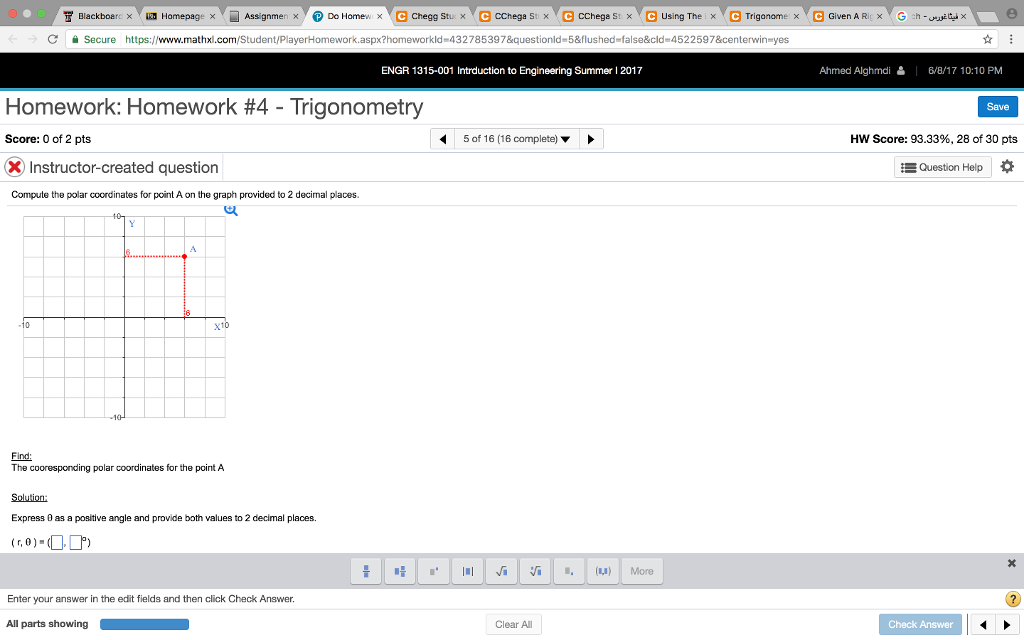
Task: Click the r value input field
Action: pyautogui.click(x=55, y=541)
